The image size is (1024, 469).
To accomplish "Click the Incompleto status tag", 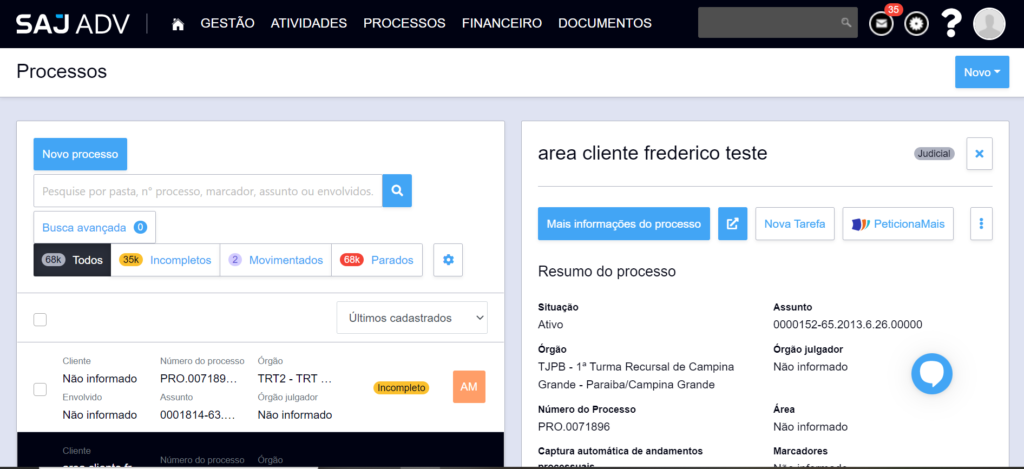I will [401, 388].
